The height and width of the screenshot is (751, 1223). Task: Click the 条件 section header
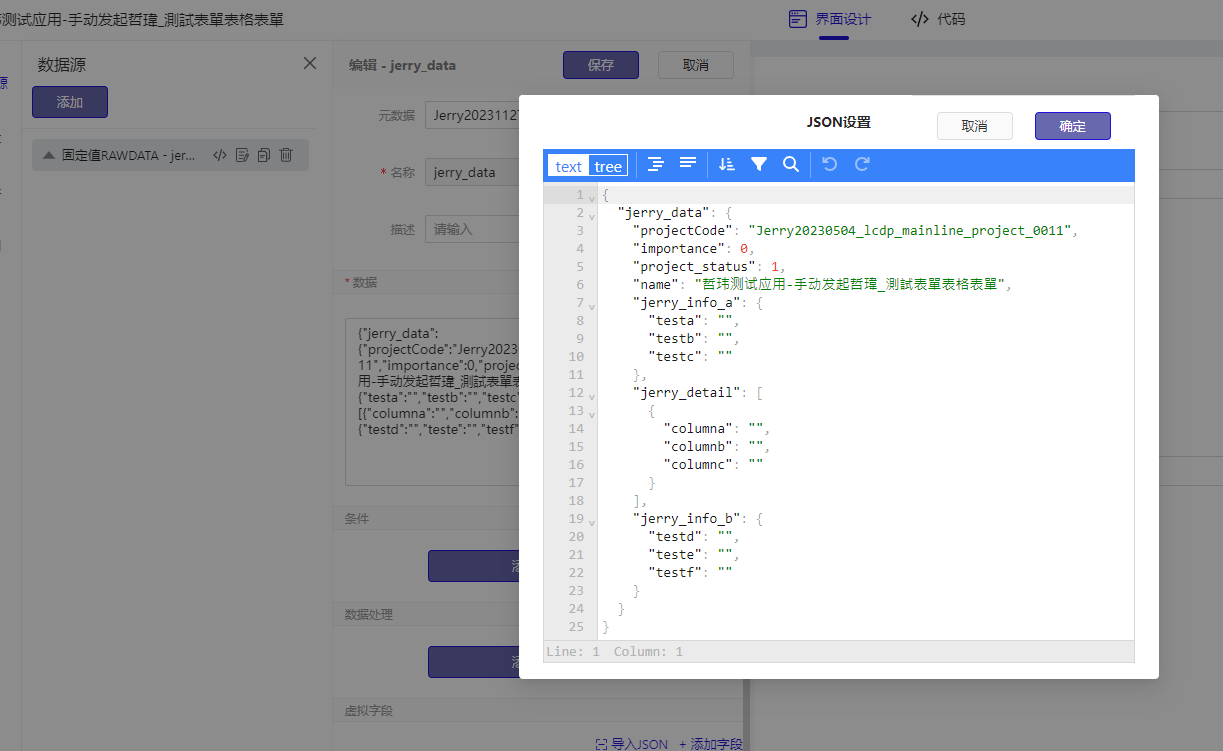pos(357,519)
